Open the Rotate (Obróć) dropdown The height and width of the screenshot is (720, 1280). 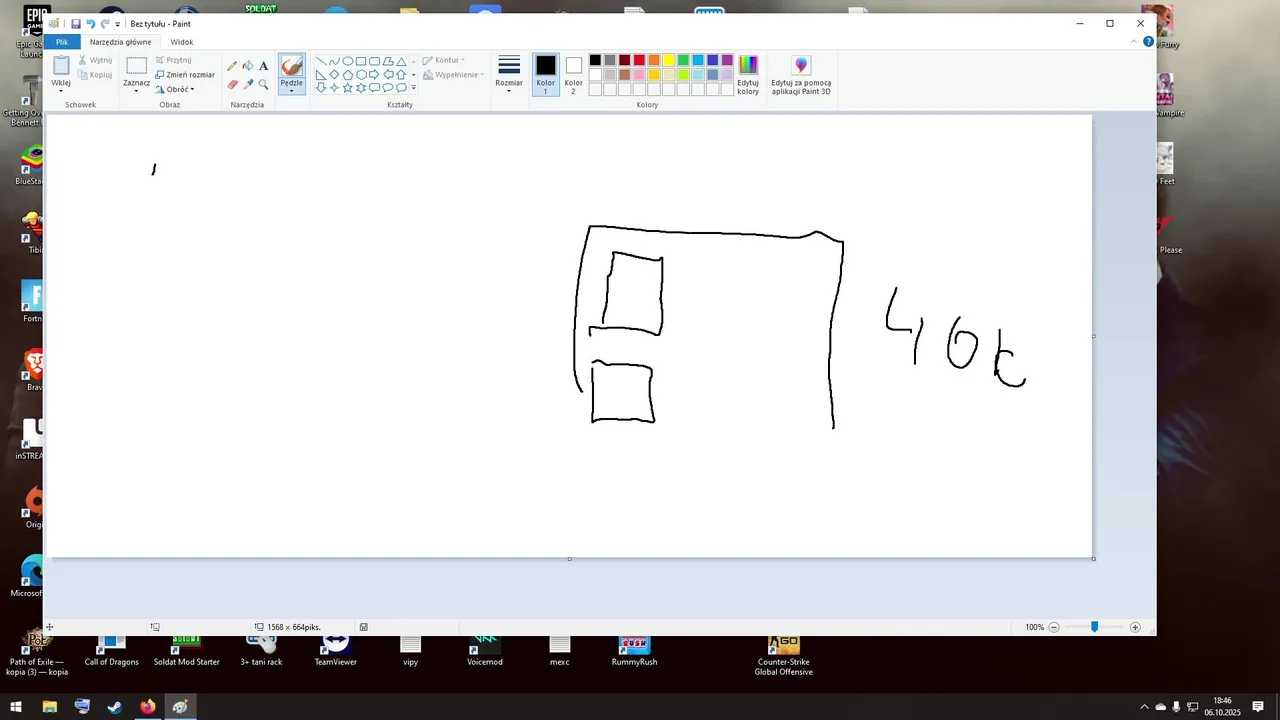[175, 89]
